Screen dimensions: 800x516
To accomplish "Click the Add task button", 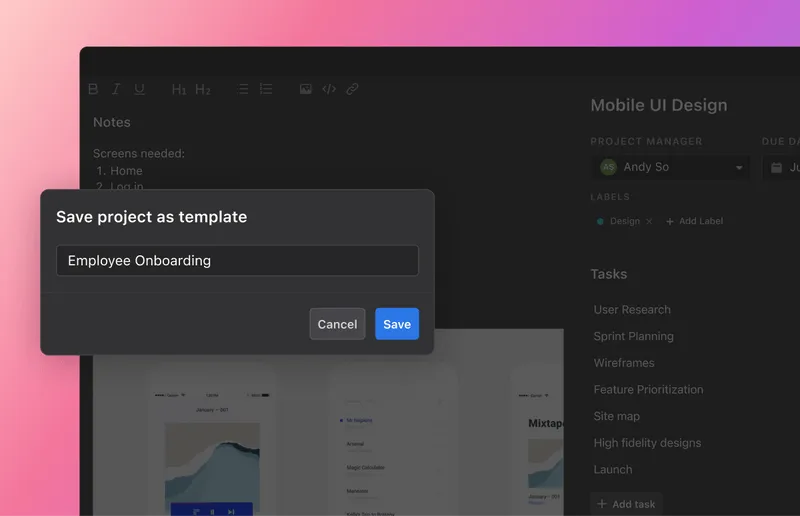I will [x=626, y=504].
